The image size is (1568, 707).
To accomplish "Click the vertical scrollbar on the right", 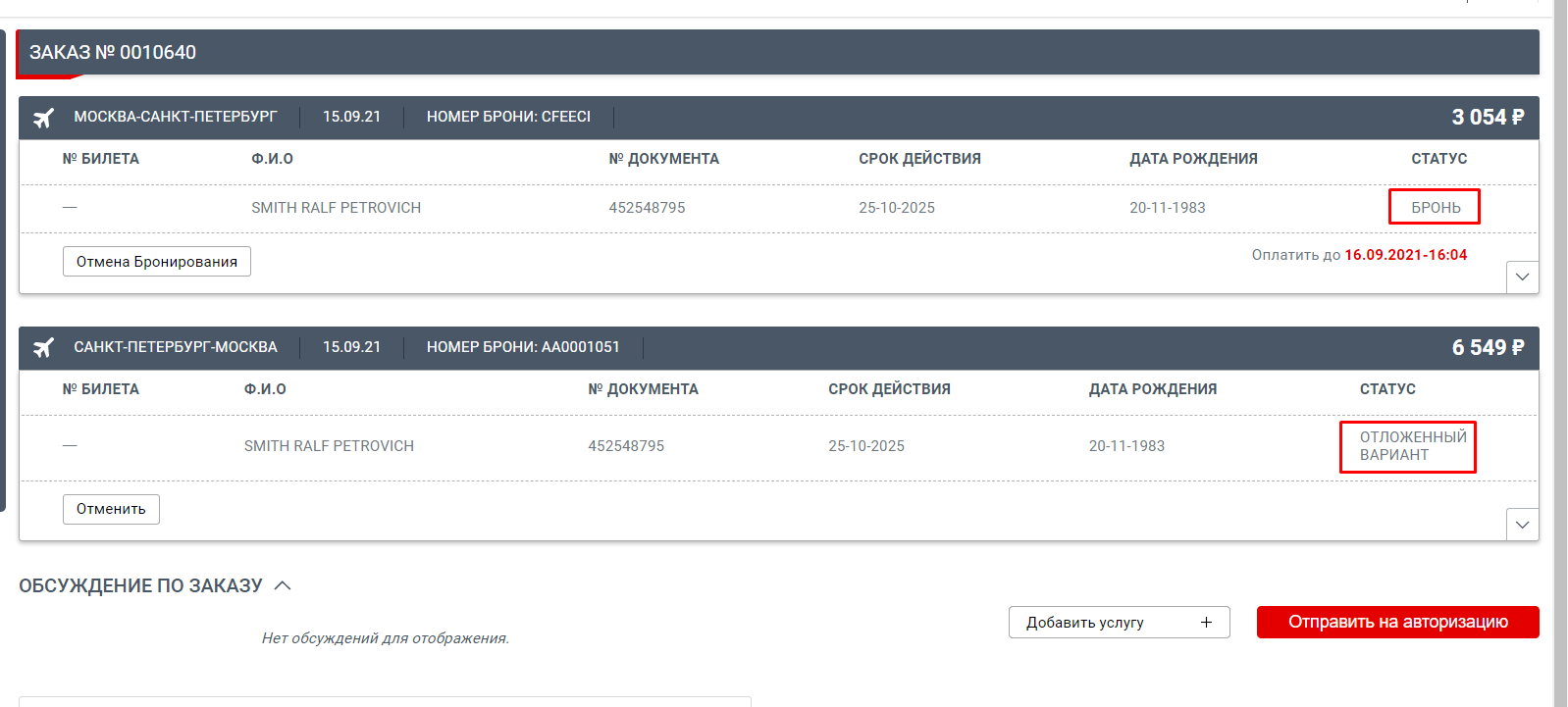I will [x=1560, y=353].
